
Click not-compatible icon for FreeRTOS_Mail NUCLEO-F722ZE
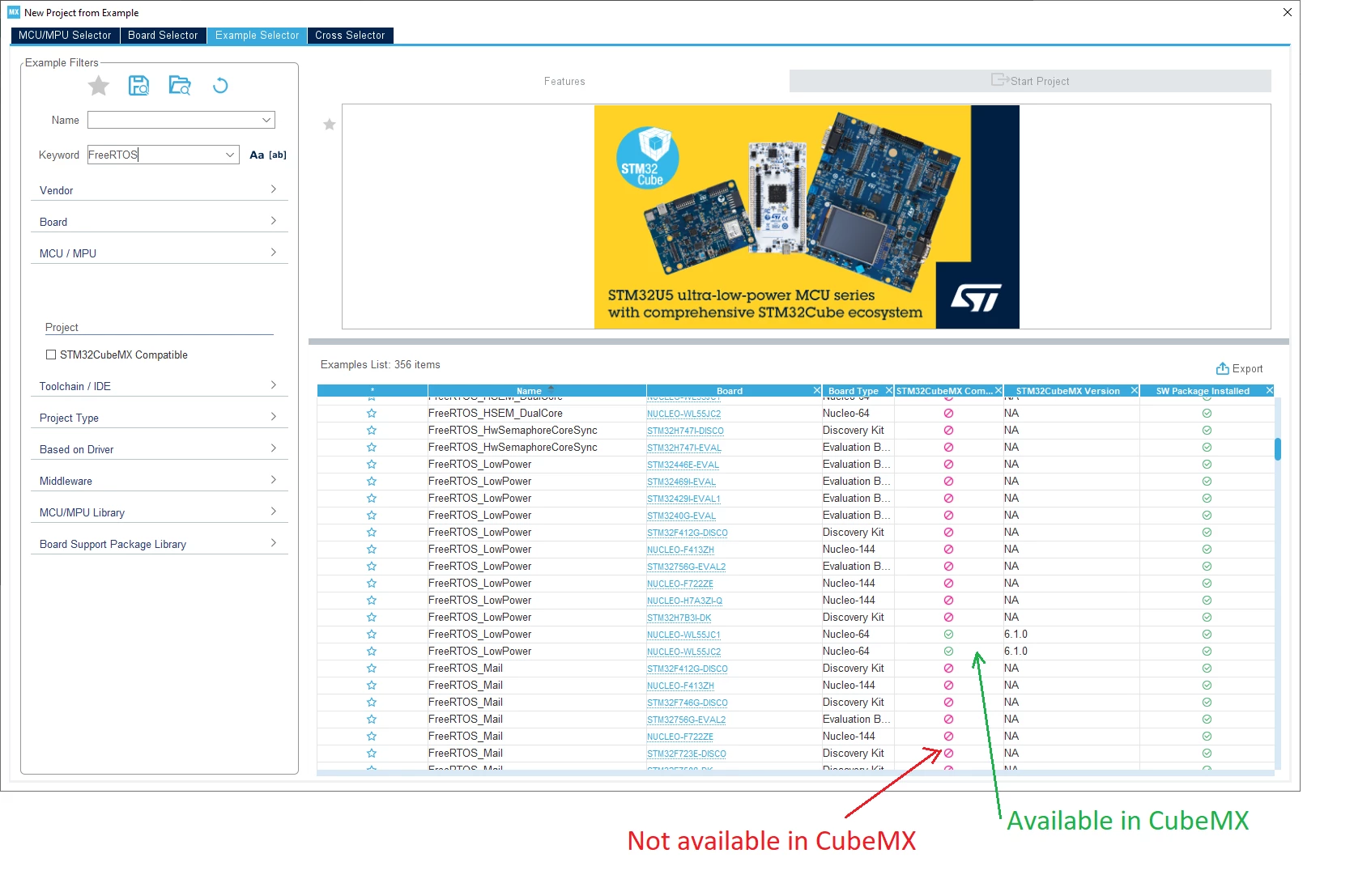(x=948, y=736)
